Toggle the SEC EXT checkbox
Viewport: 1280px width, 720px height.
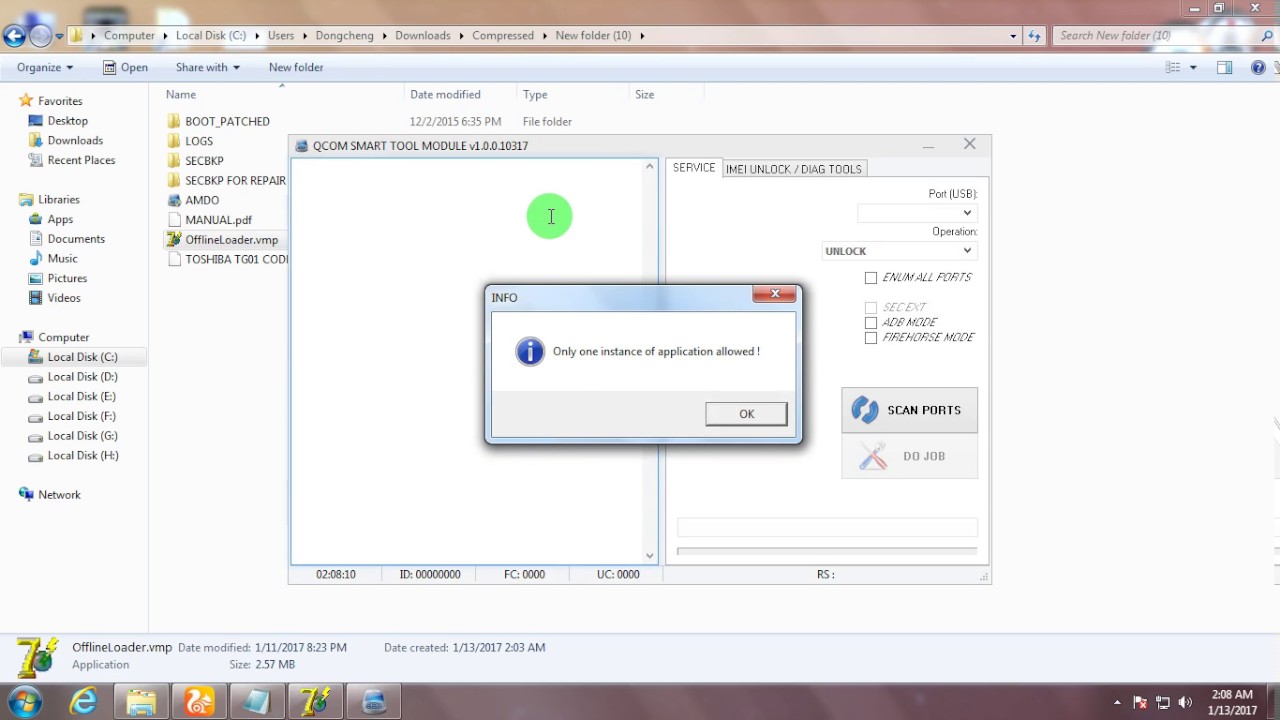(871, 308)
